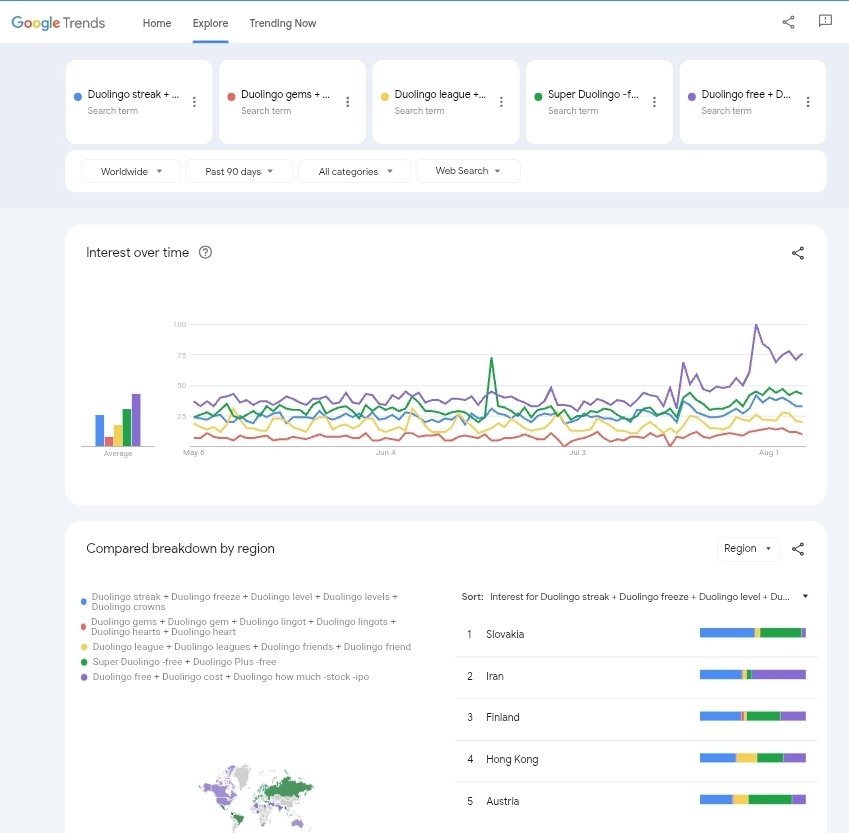Open options menu for Duolingo league term
849x833 pixels.
(x=501, y=102)
